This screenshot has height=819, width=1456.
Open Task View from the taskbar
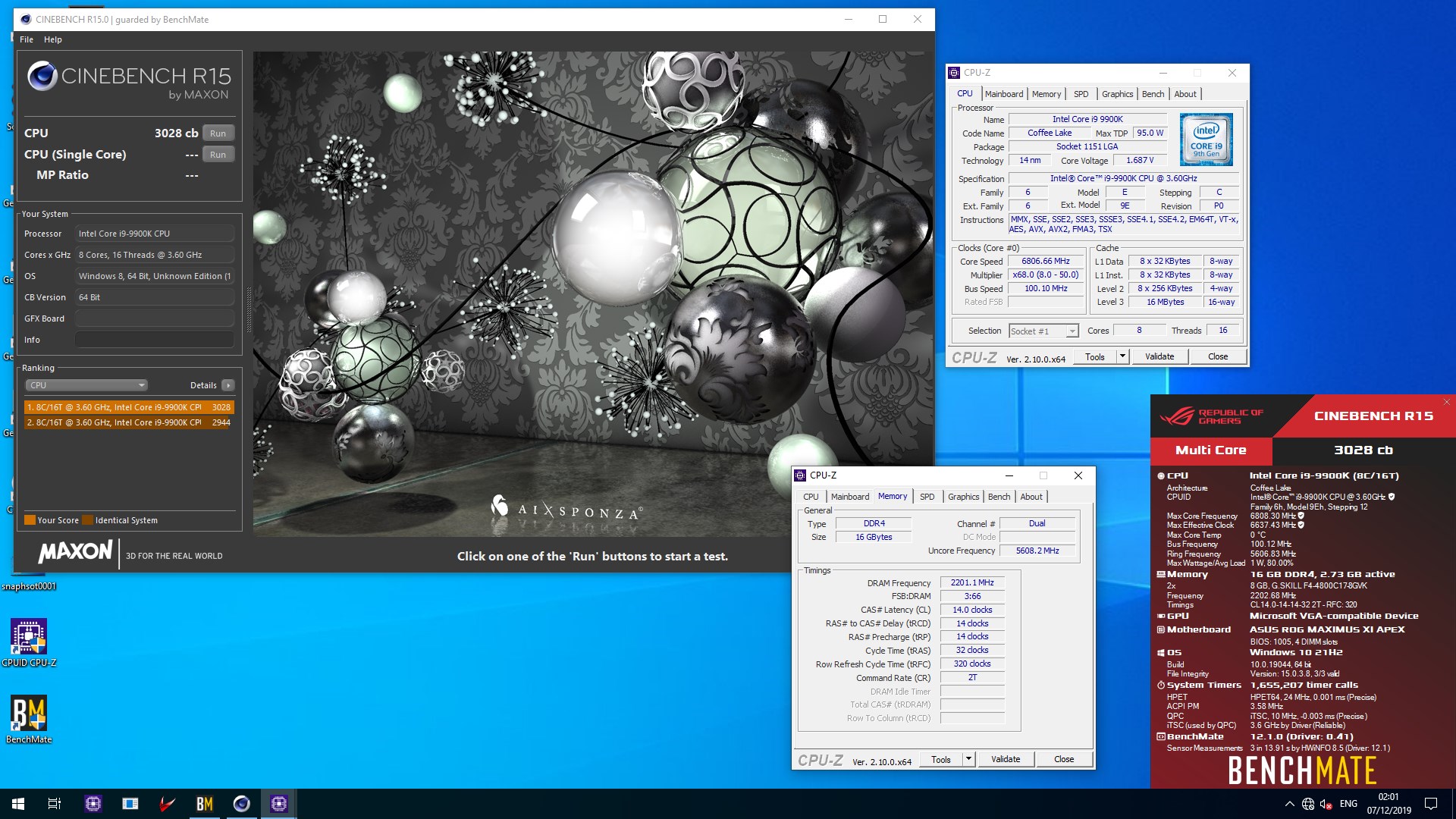click(x=55, y=804)
